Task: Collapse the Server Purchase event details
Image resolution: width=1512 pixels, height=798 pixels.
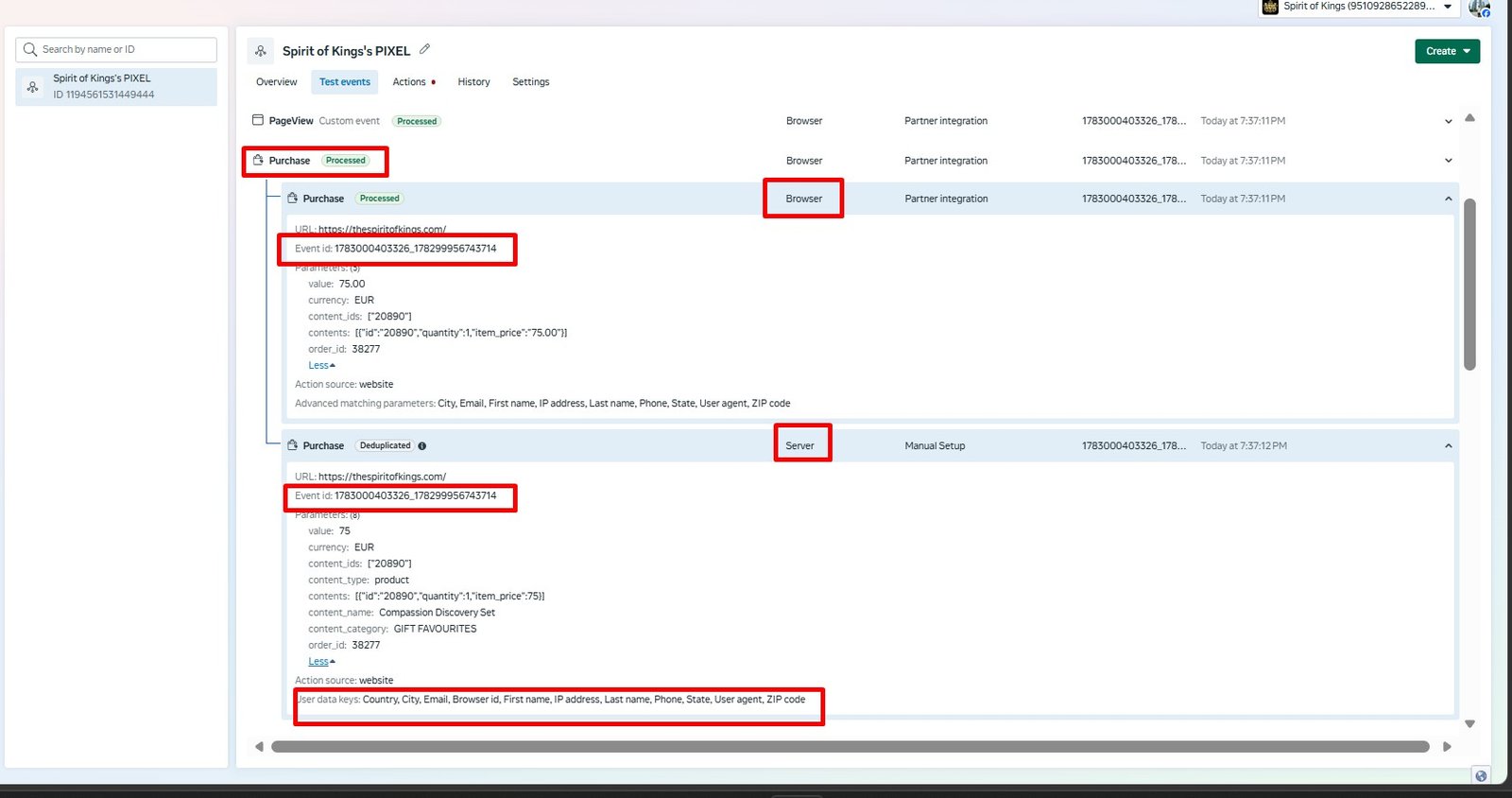Action: click(x=1448, y=445)
